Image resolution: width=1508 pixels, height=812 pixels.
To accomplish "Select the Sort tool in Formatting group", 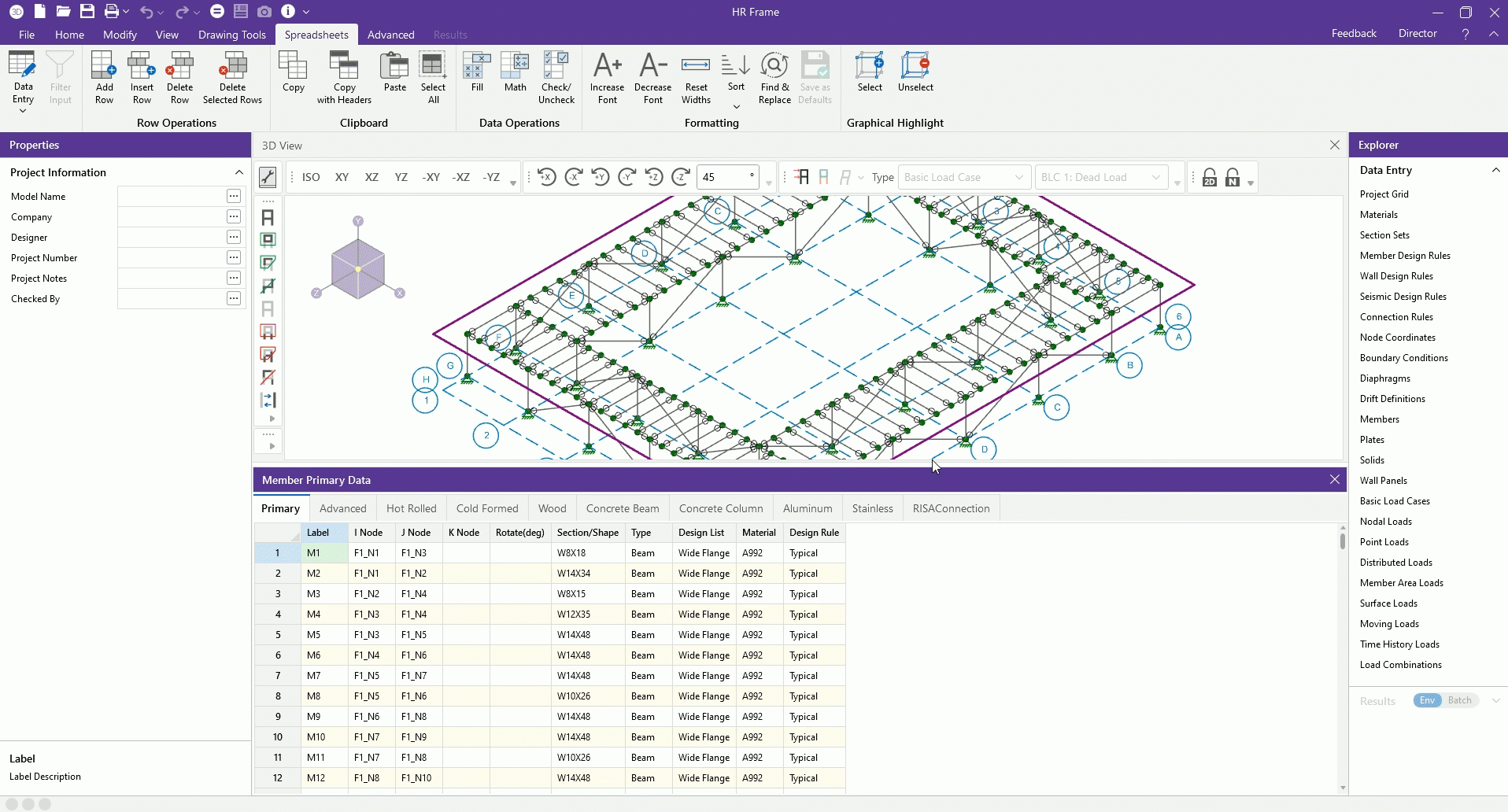I will point(735,75).
